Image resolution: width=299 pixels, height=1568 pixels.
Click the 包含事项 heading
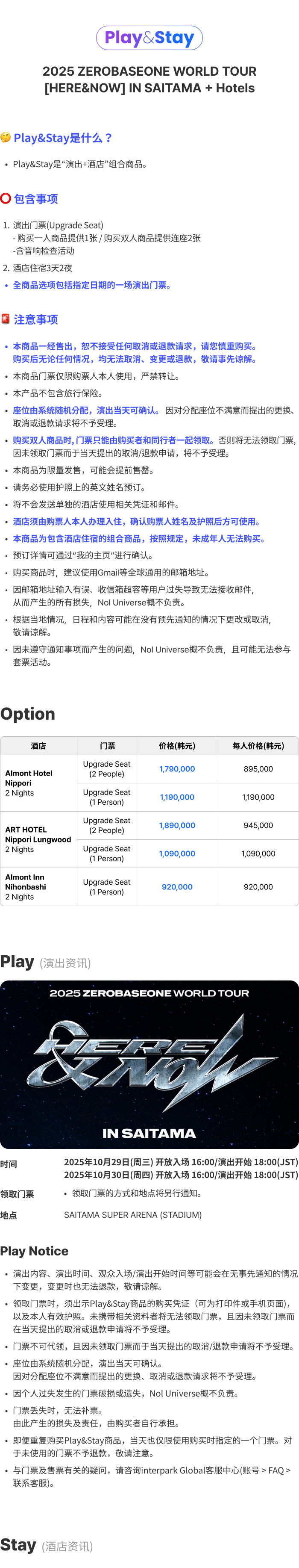(36, 199)
